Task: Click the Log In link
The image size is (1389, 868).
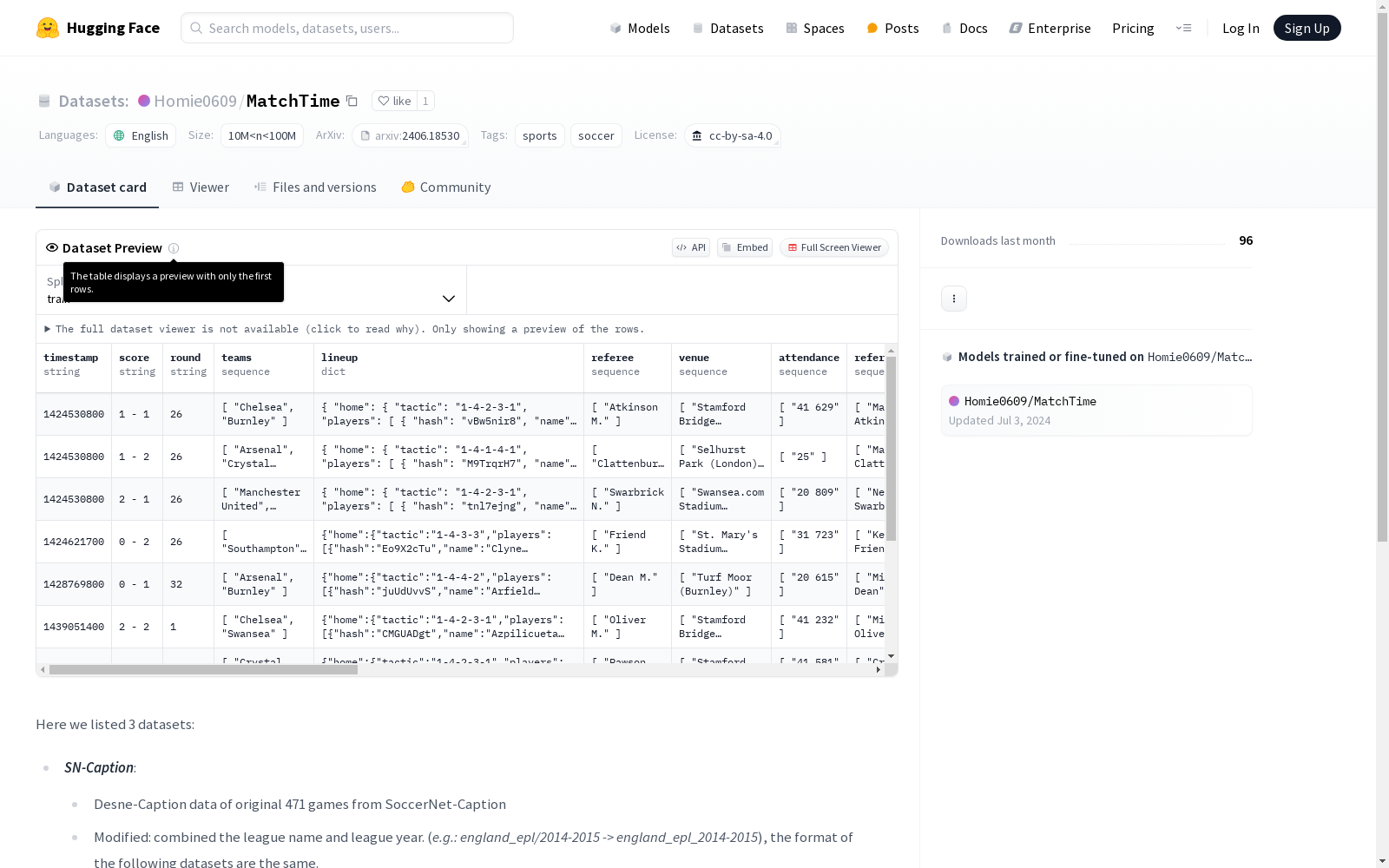Action: [1241, 28]
